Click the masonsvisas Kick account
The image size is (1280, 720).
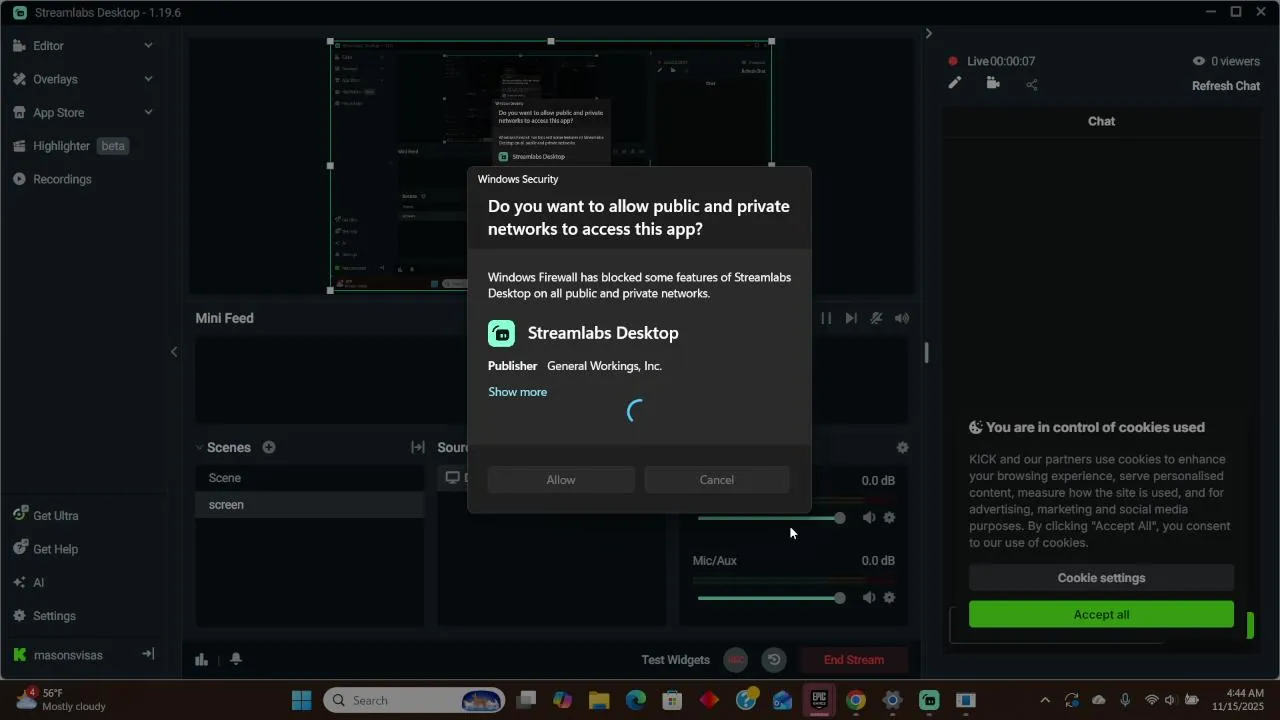point(67,656)
